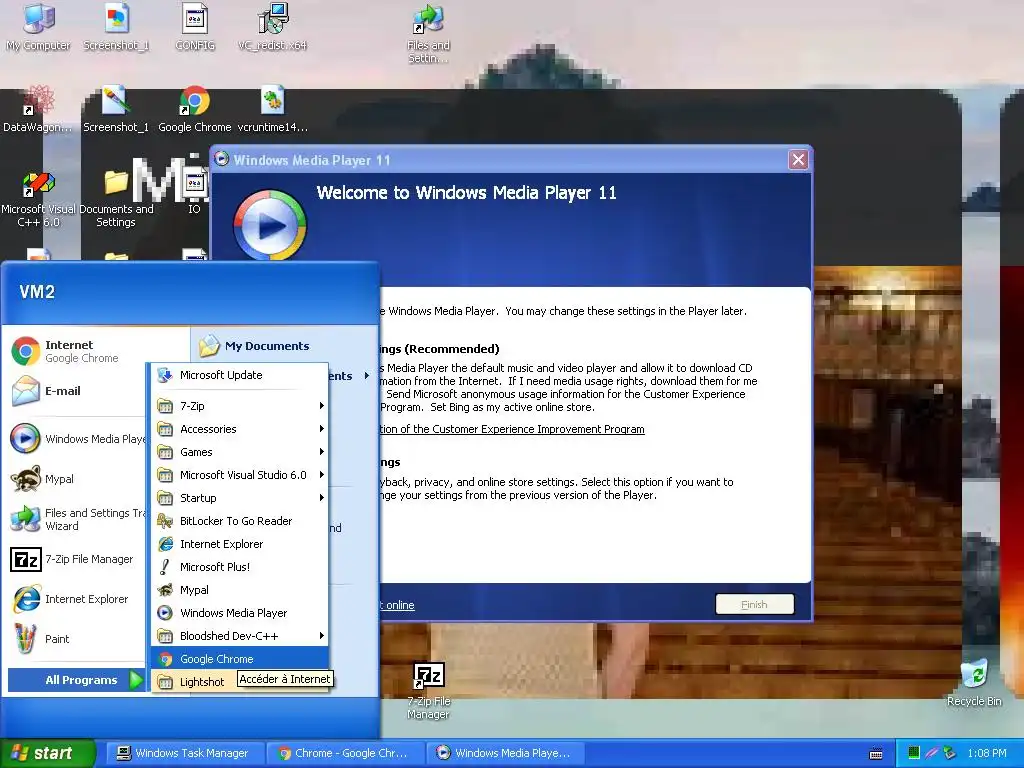1024x768 pixels.
Task: Expand the Accessories submenu
Action: [240, 429]
